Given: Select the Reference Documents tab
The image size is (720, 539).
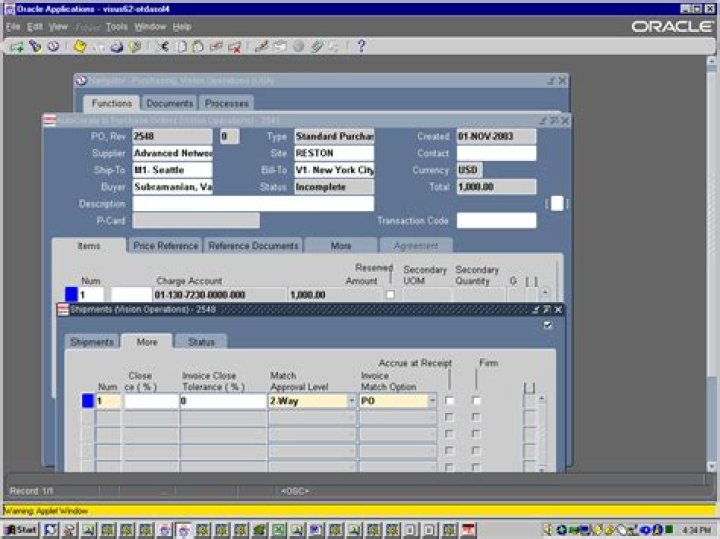Looking at the screenshot, I should 253,246.
